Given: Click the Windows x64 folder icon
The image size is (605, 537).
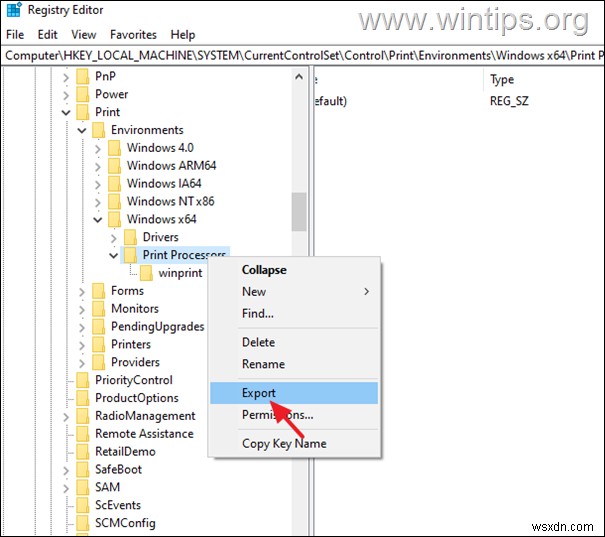Looking at the screenshot, I should coord(114,219).
